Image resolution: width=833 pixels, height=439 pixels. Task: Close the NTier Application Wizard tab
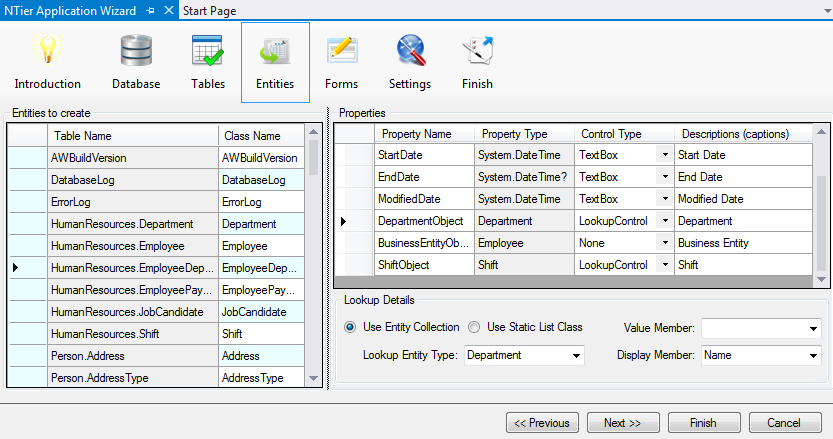pos(168,10)
